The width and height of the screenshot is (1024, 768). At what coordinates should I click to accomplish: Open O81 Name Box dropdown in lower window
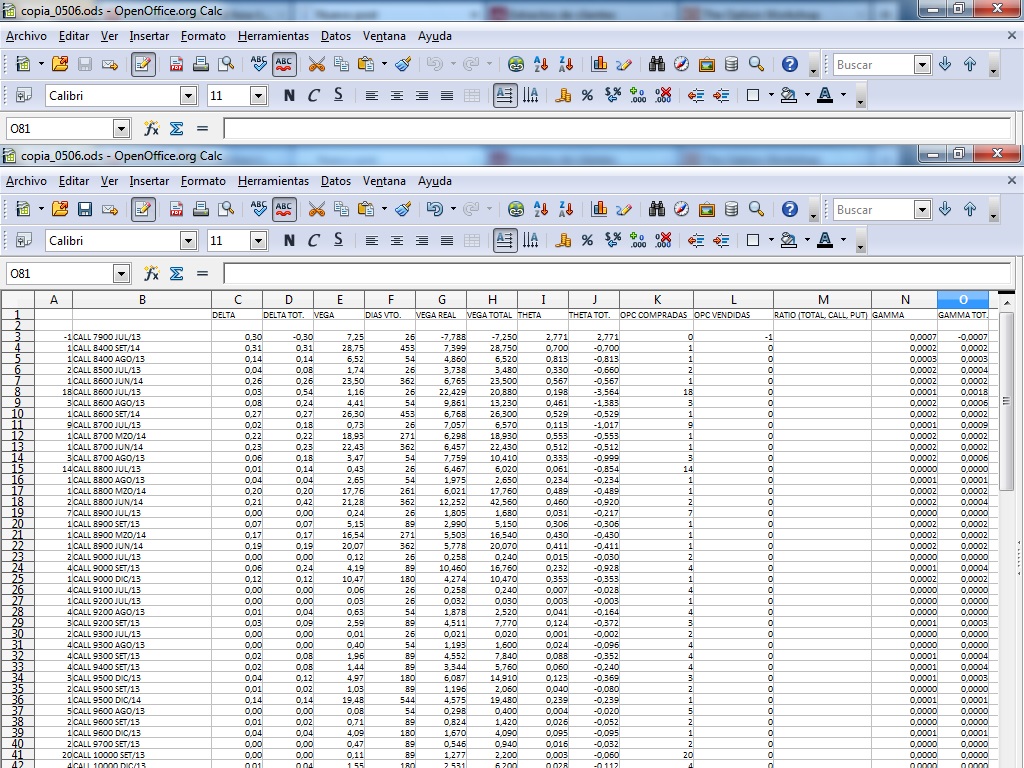[121, 274]
